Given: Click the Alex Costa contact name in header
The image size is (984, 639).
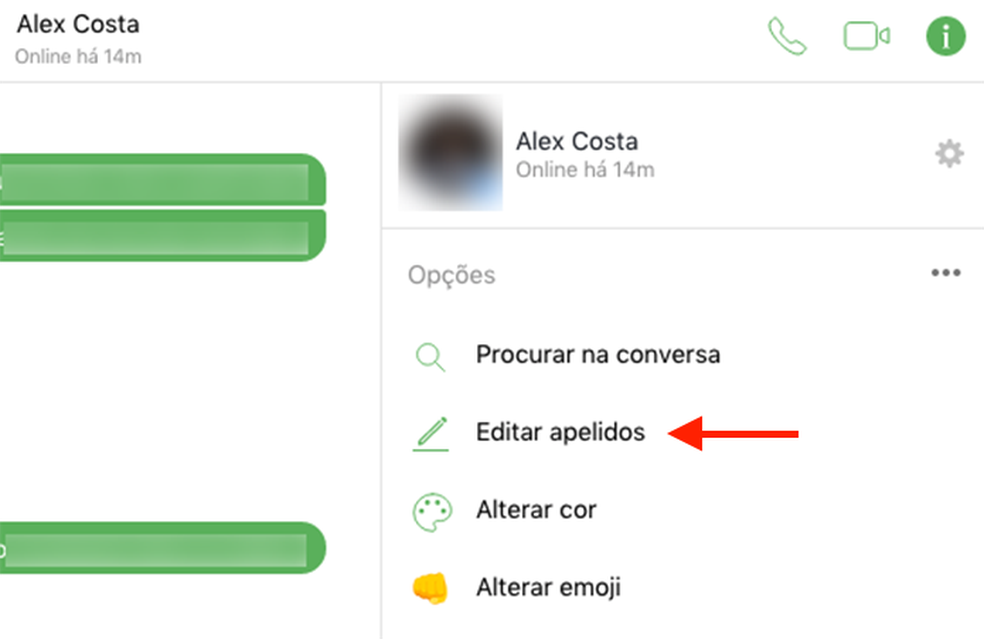Looking at the screenshot, I should 77,23.
